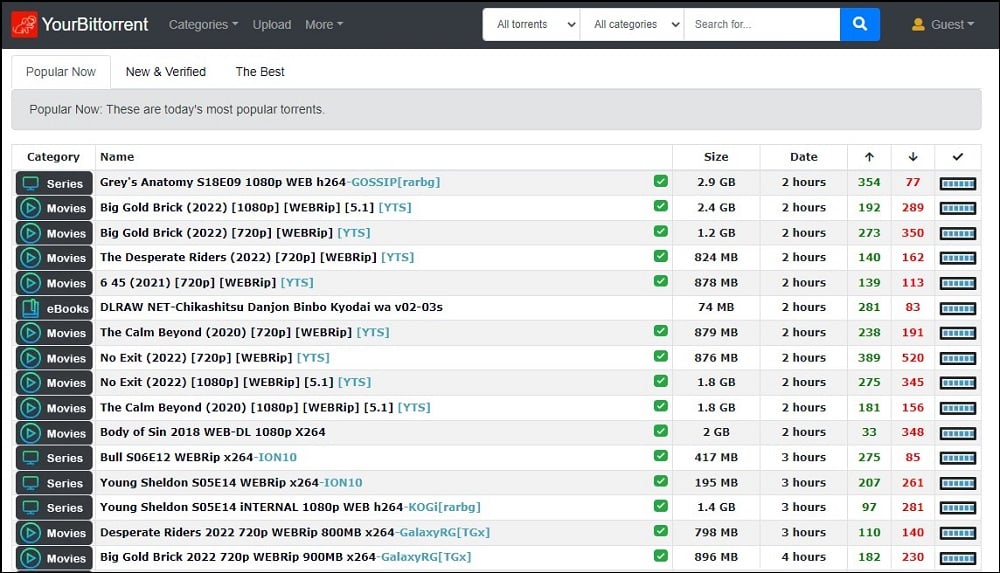Viewport: 1000px width, 573px height.
Task: Click '4 hours' date in last row
Action: coord(804,557)
